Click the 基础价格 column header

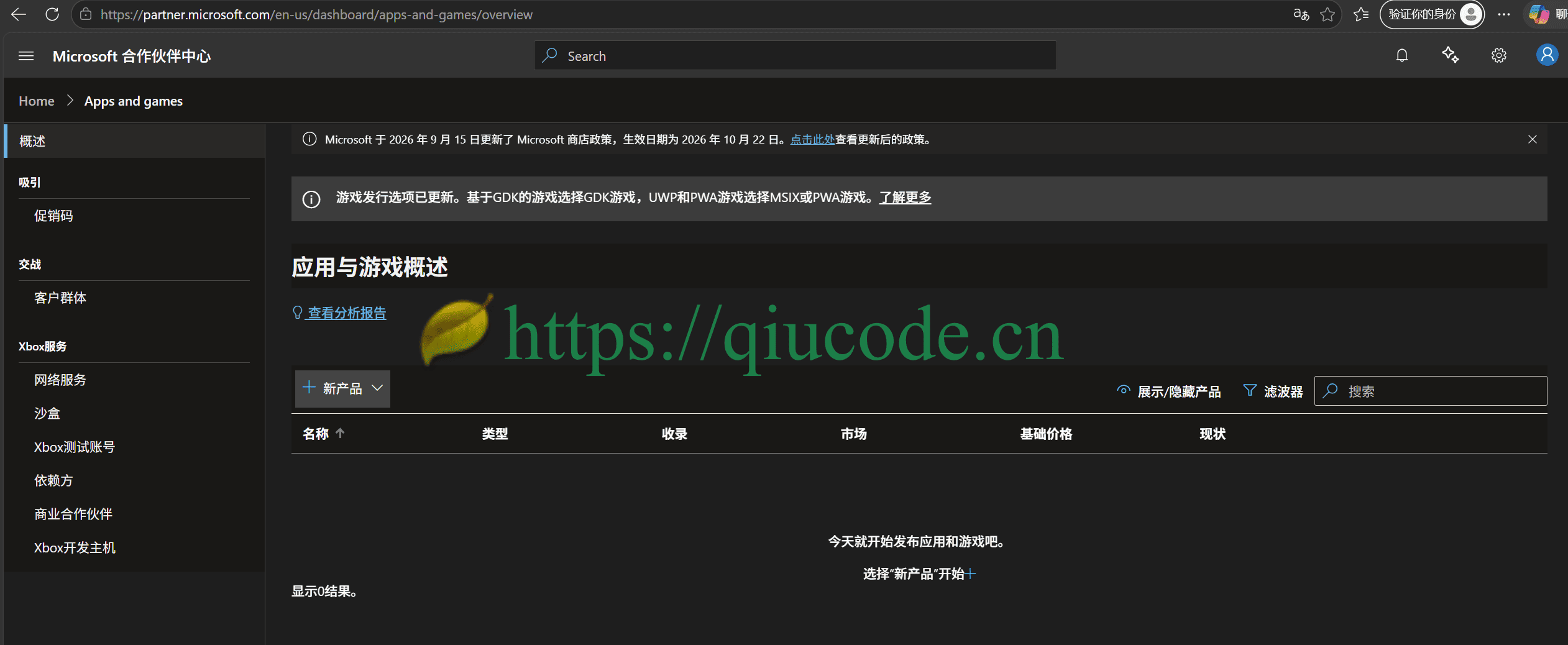1046,434
